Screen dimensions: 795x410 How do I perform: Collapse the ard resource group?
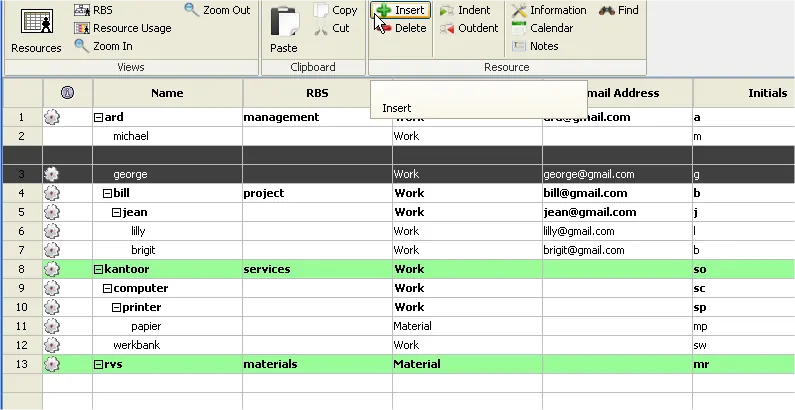(x=98, y=118)
